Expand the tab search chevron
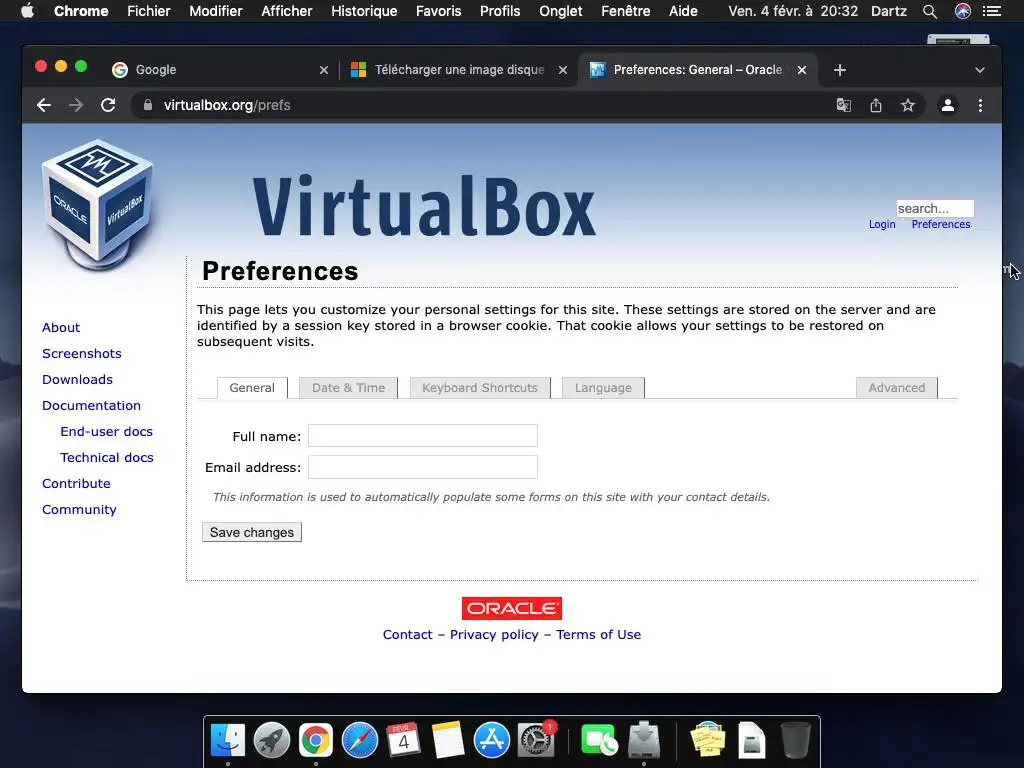The image size is (1024, 768). click(x=980, y=70)
